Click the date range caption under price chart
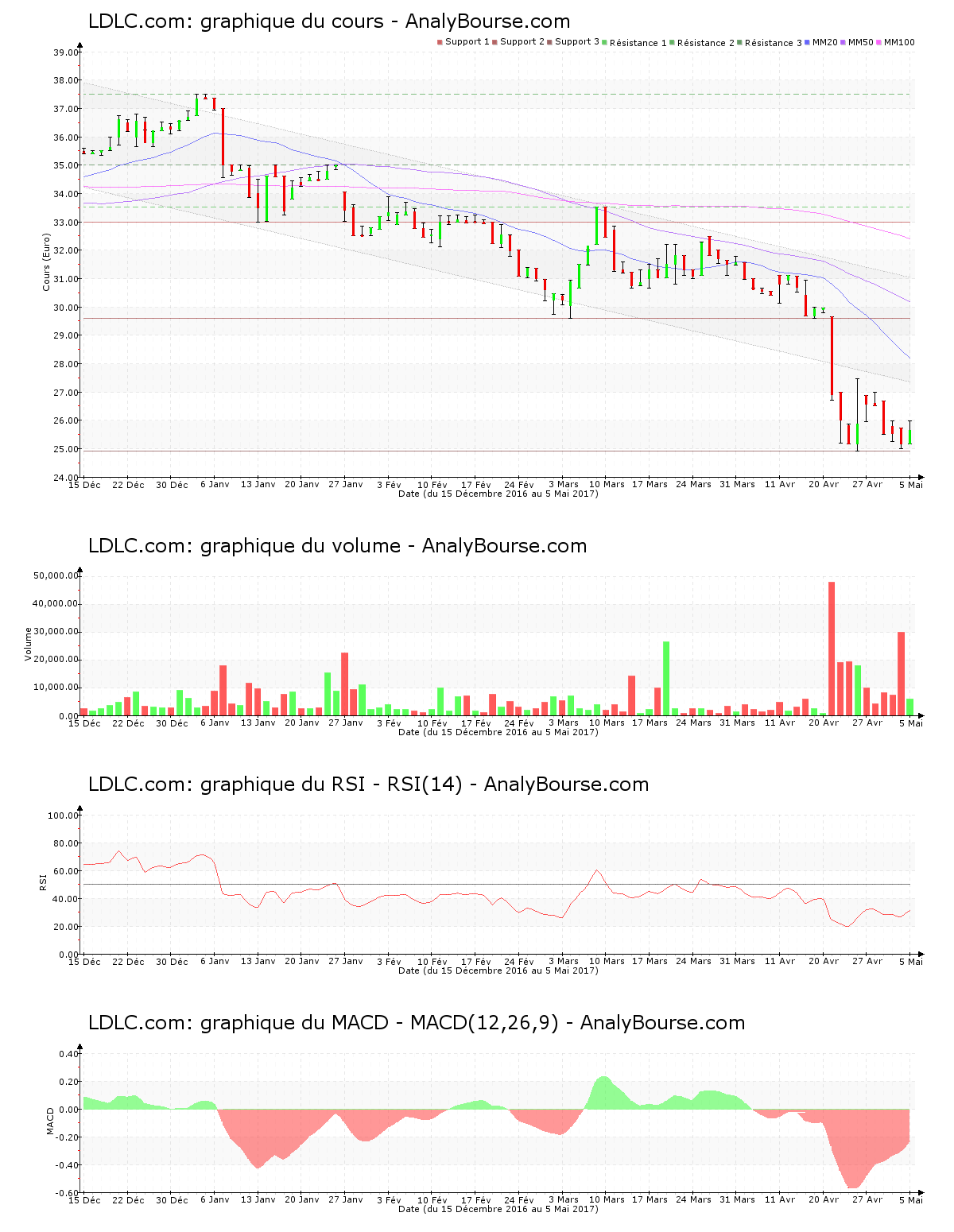This screenshot has height=1232, width=954. tap(498, 494)
